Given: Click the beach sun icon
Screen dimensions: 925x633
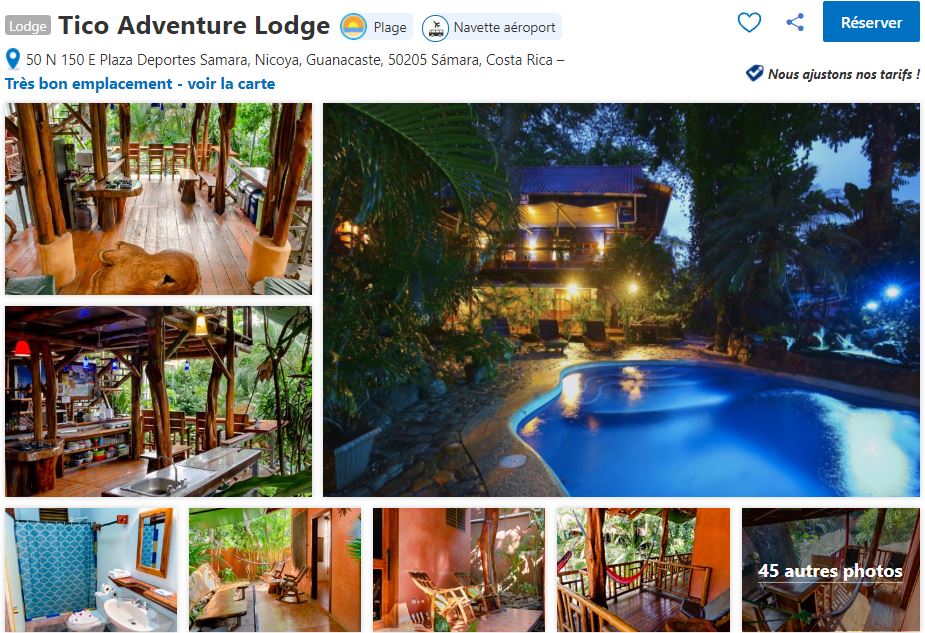Looking at the screenshot, I should pos(353,27).
